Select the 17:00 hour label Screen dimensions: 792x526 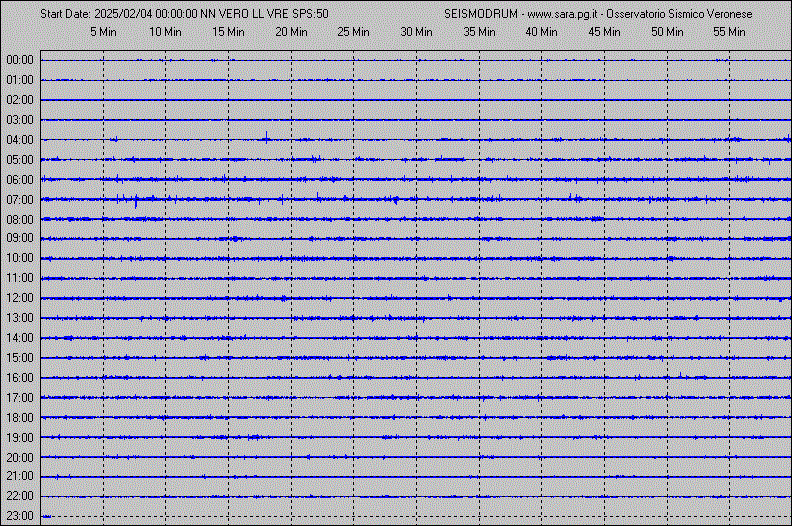[20, 398]
